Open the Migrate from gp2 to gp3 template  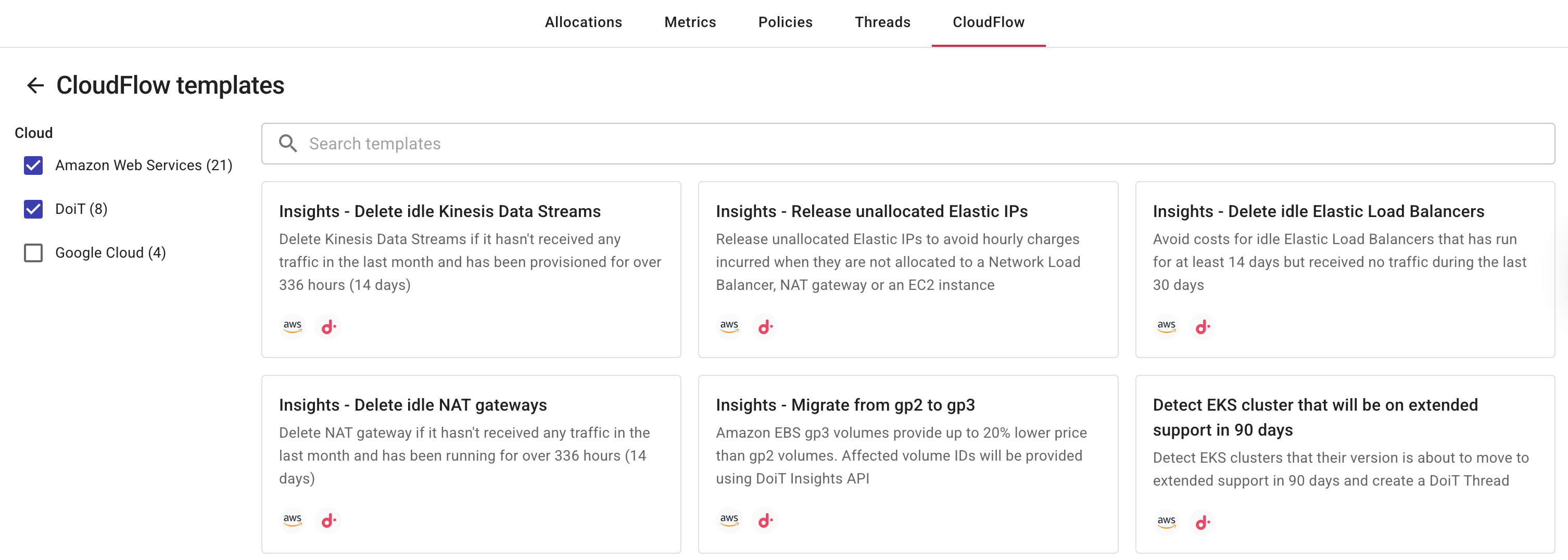[x=845, y=404]
